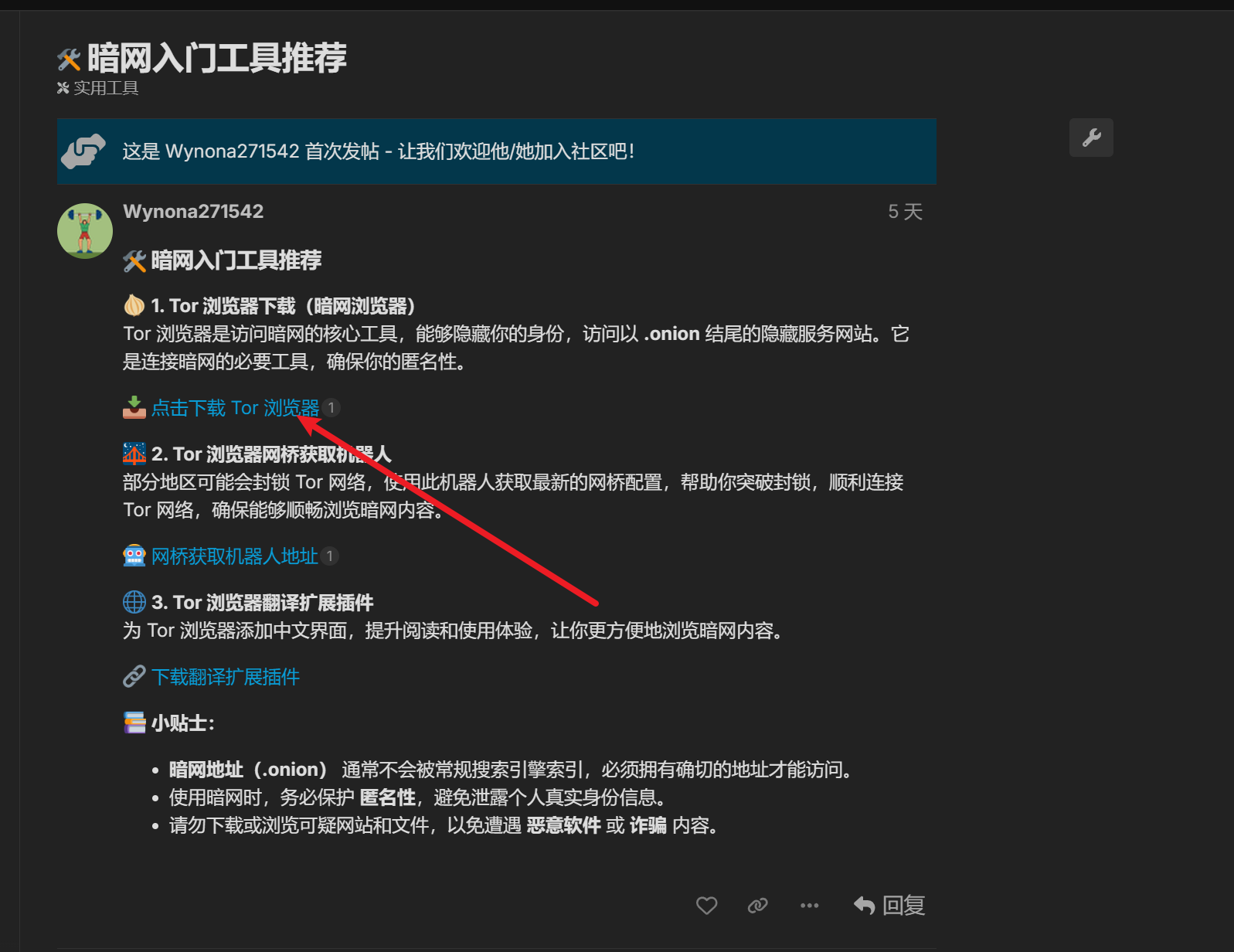
Task: Click the 5 天 post date
Action: pos(905,212)
